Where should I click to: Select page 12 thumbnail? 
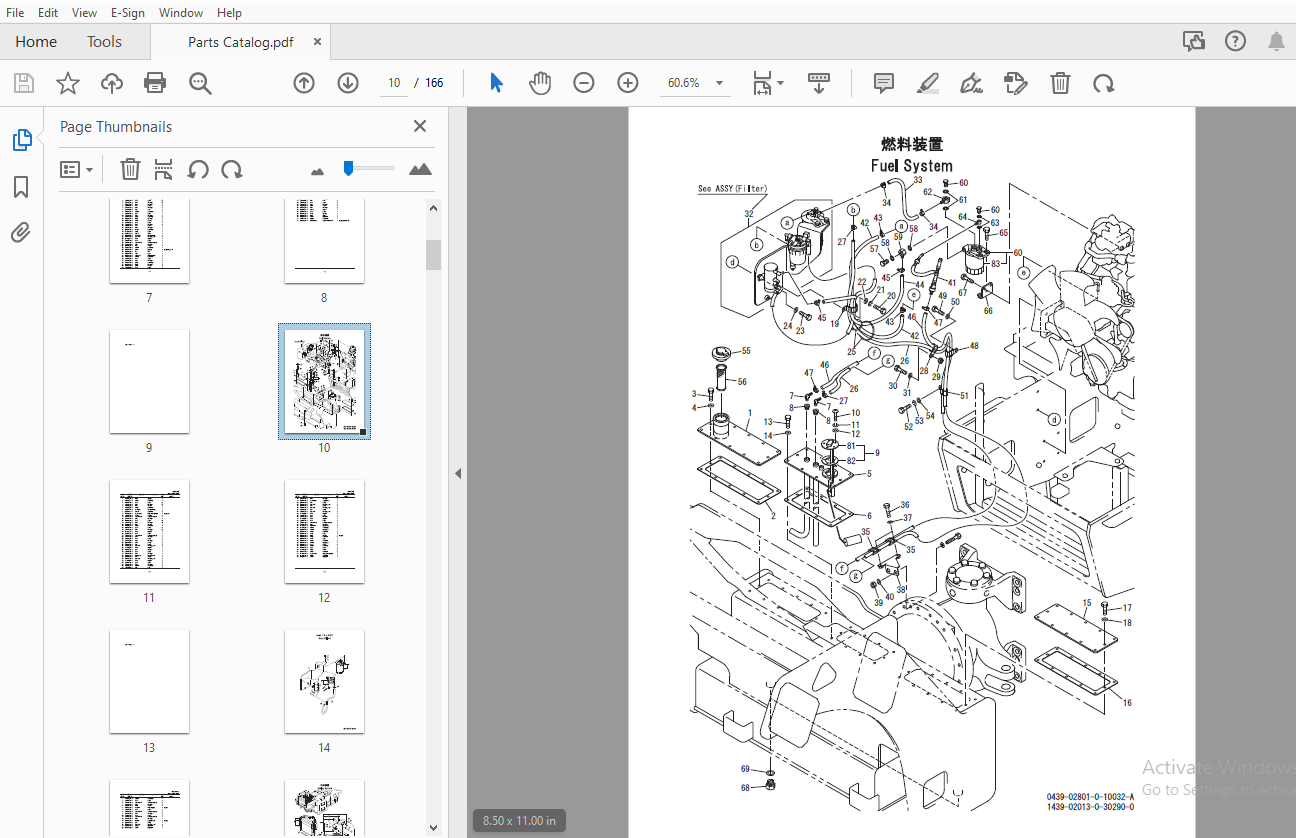pos(324,531)
